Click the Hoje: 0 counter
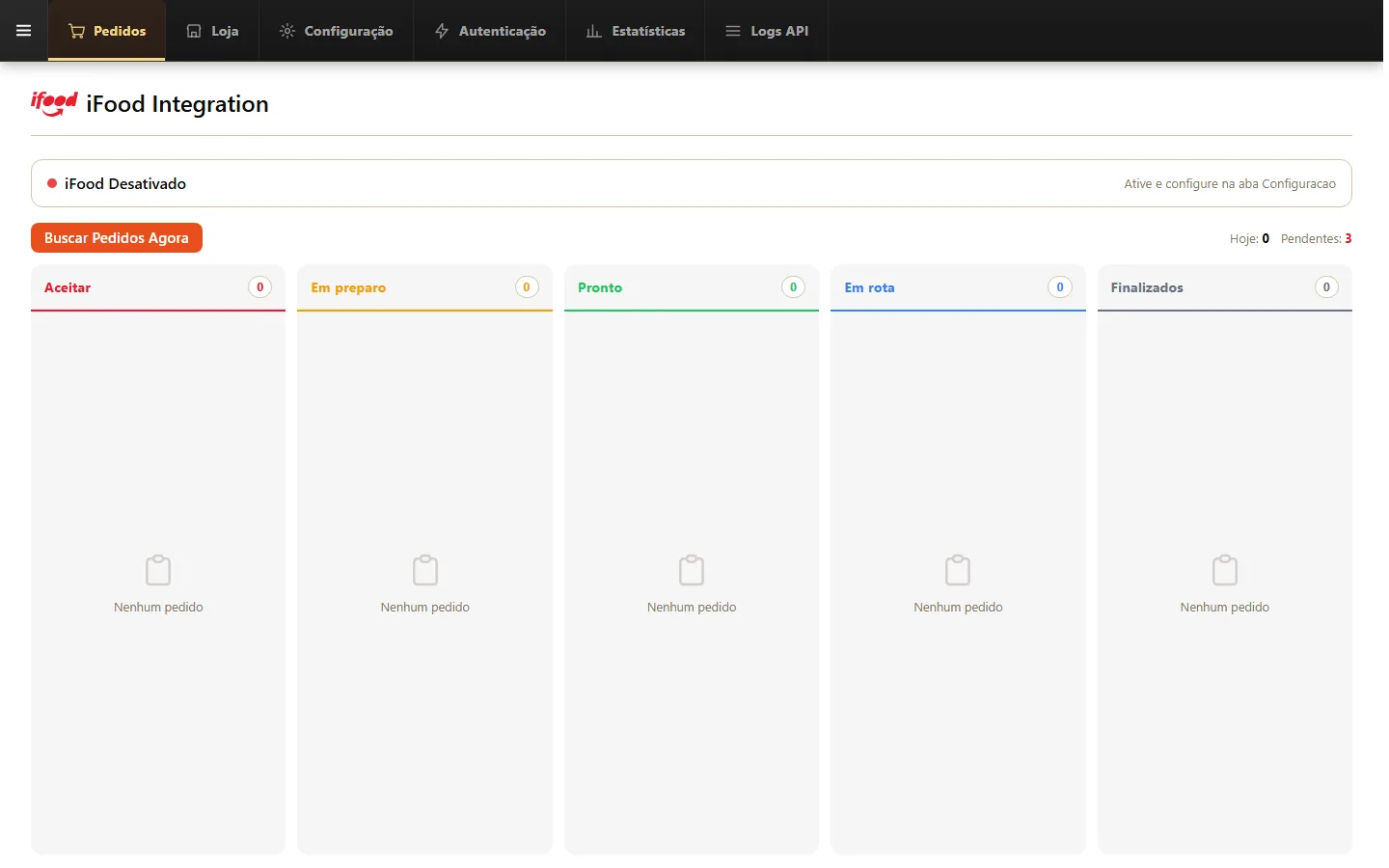 pos(1249,238)
